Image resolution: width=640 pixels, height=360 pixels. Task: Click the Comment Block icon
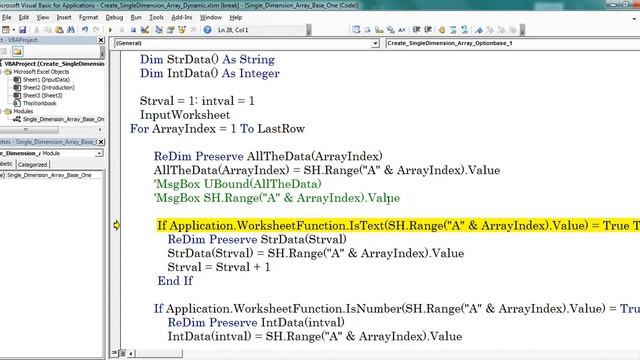453,30
